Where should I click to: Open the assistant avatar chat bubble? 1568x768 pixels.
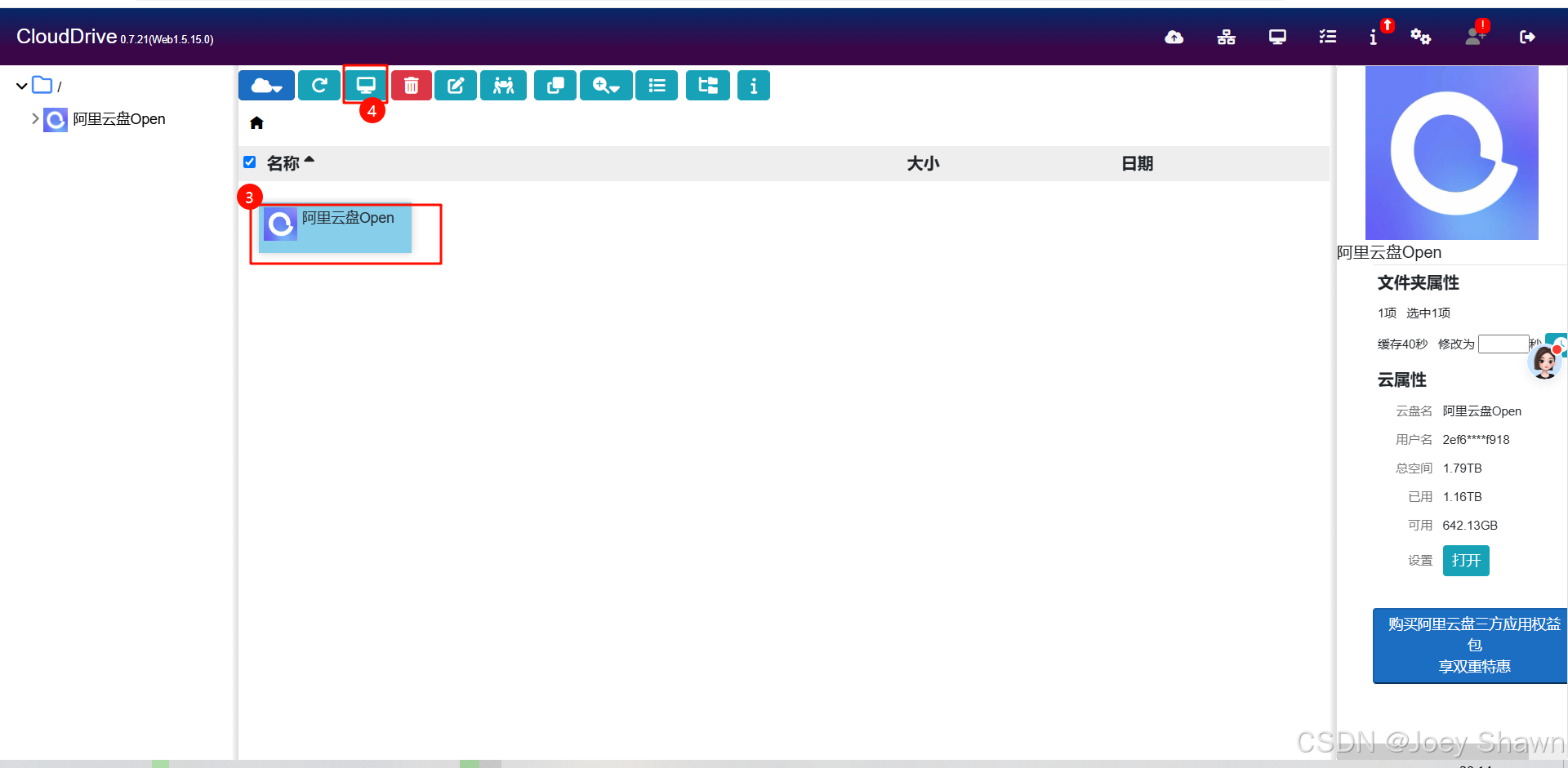tap(1544, 361)
